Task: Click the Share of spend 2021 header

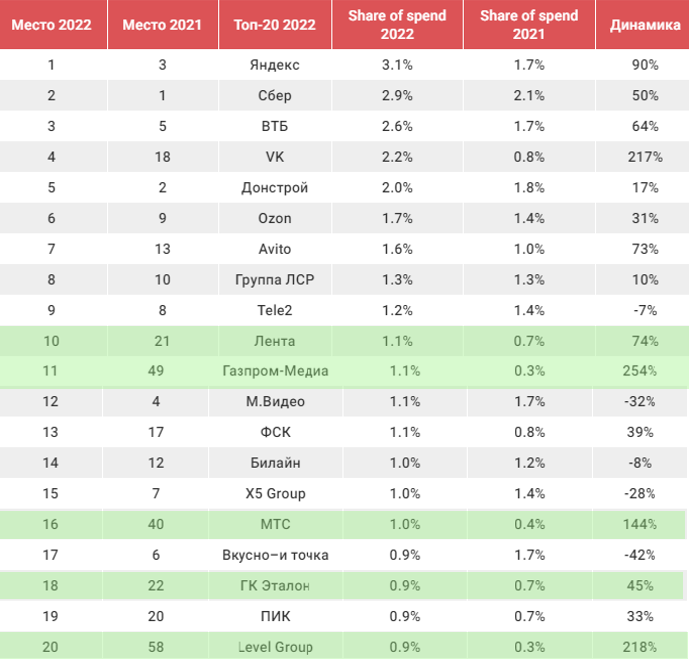Action: click(x=529, y=25)
